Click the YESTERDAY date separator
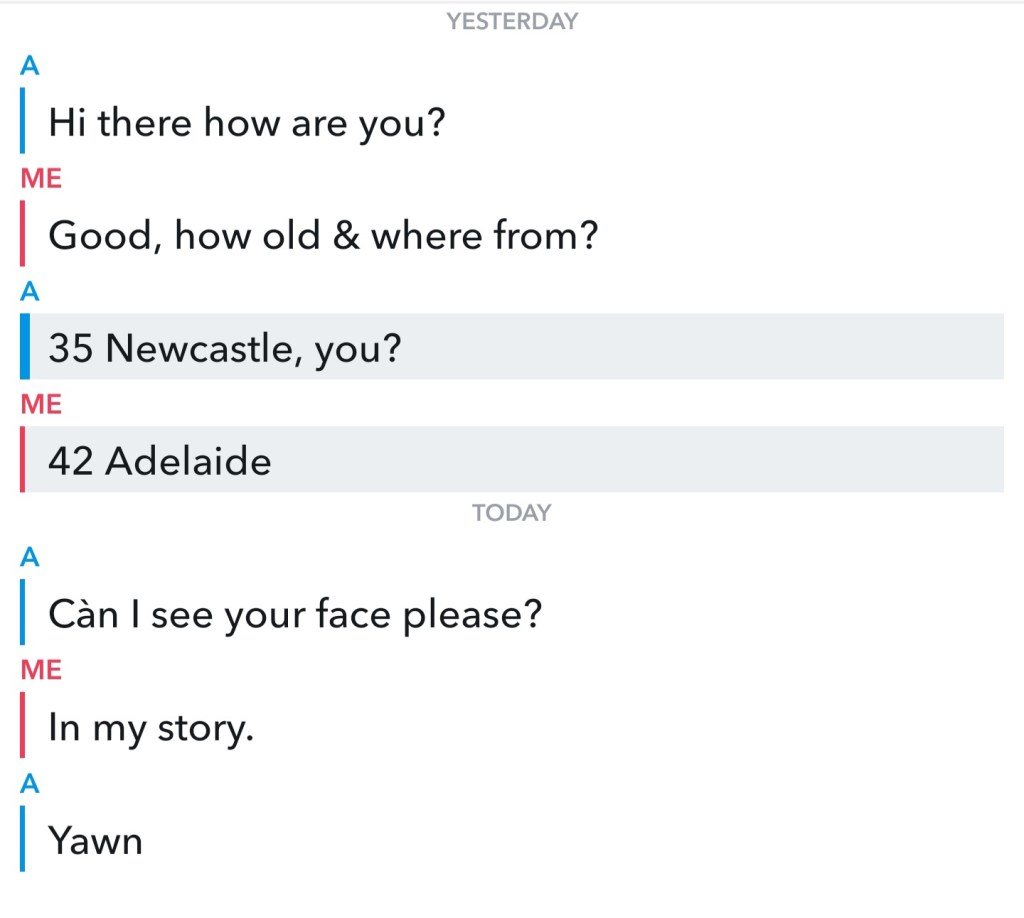The image size is (1024, 918). (512, 21)
